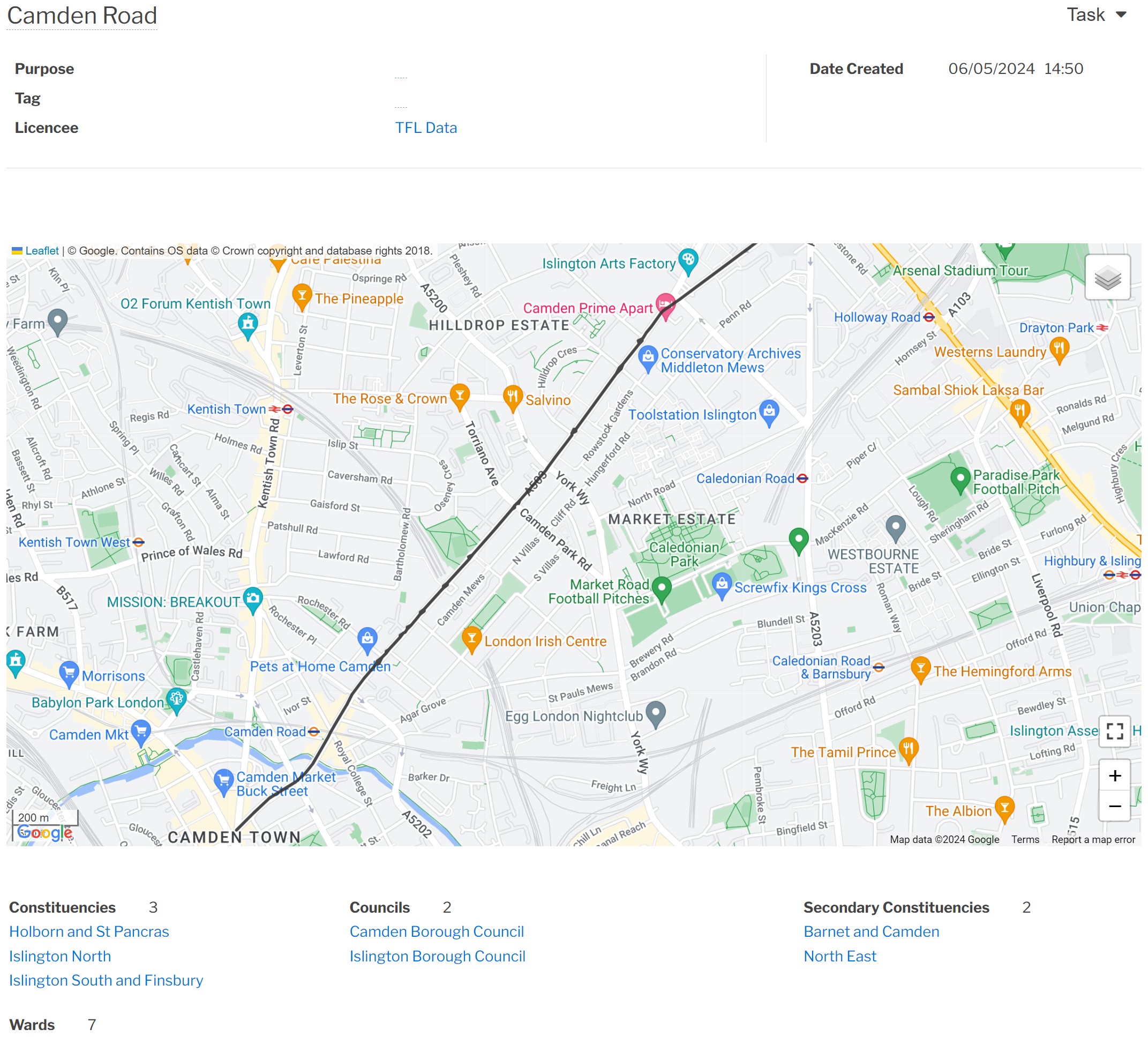Open Islington South and Finsbury constituency
1148x1037 pixels.
tap(106, 980)
